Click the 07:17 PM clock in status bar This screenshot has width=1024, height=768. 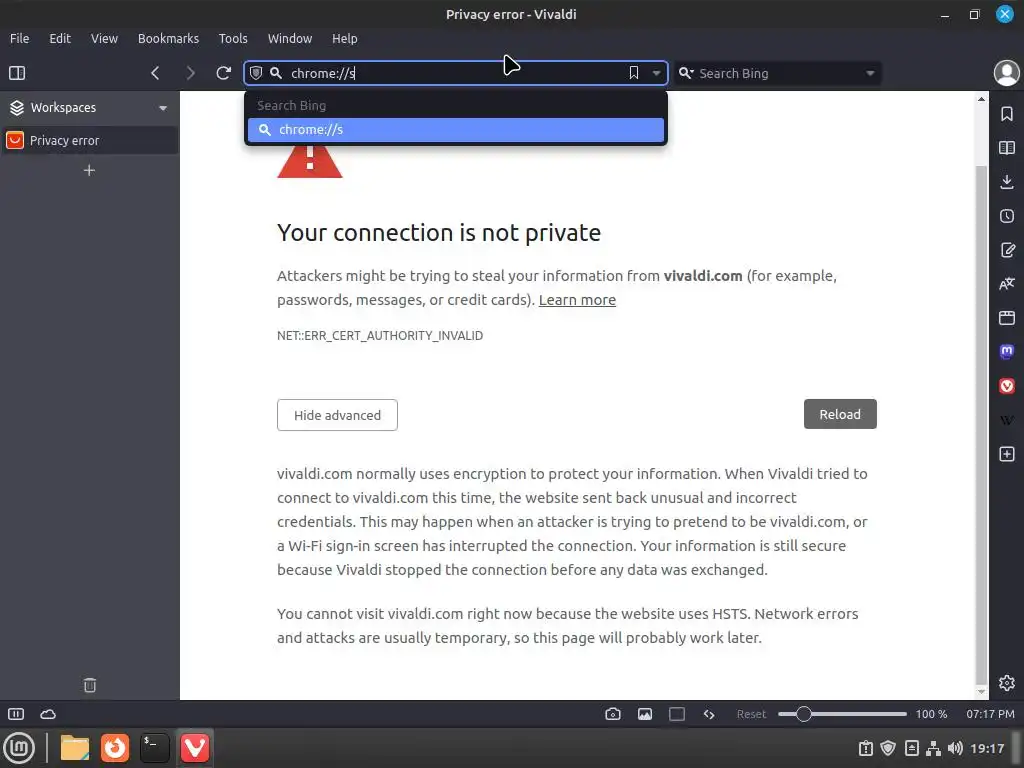pos(990,714)
